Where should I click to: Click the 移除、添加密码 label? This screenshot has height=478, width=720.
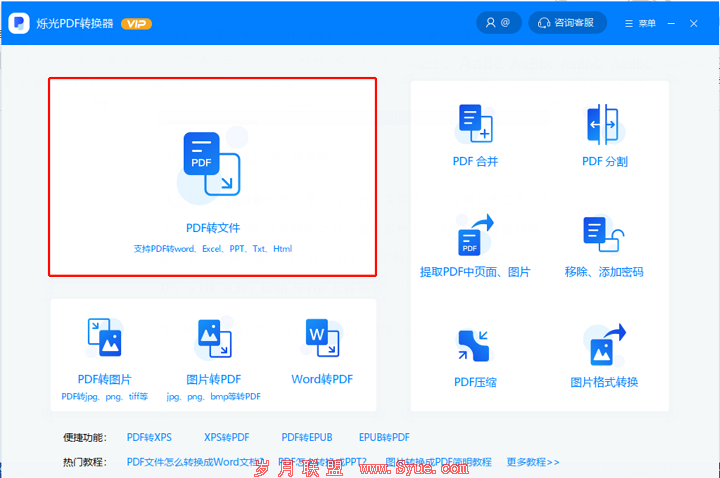(604, 272)
